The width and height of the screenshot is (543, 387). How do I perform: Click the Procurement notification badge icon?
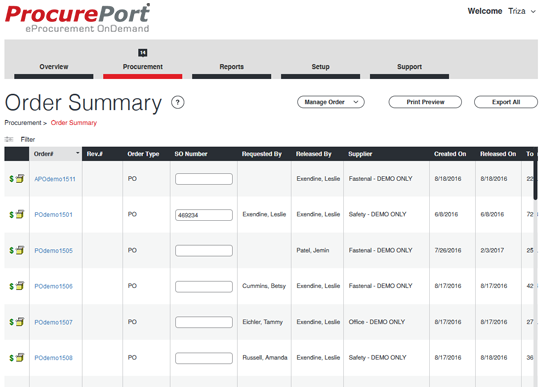tap(143, 53)
